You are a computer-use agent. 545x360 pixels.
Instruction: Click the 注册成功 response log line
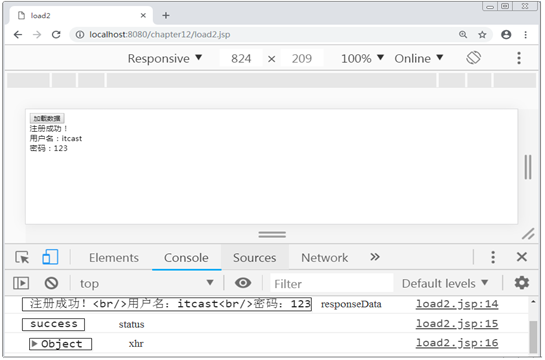point(167,304)
